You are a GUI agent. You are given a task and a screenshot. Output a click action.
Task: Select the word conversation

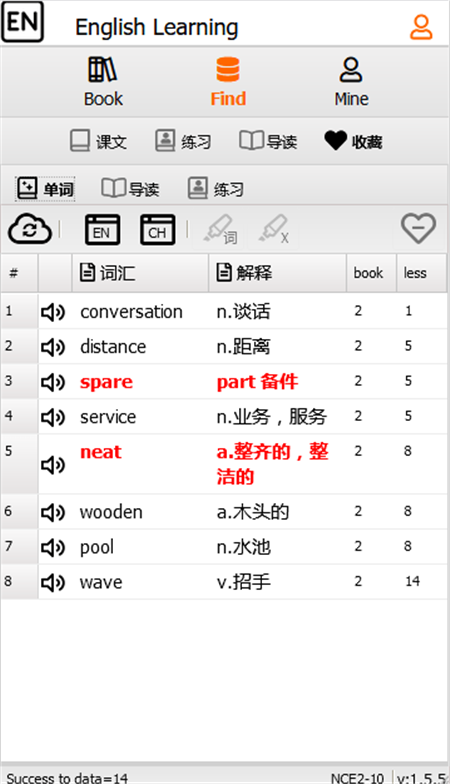click(x=131, y=312)
